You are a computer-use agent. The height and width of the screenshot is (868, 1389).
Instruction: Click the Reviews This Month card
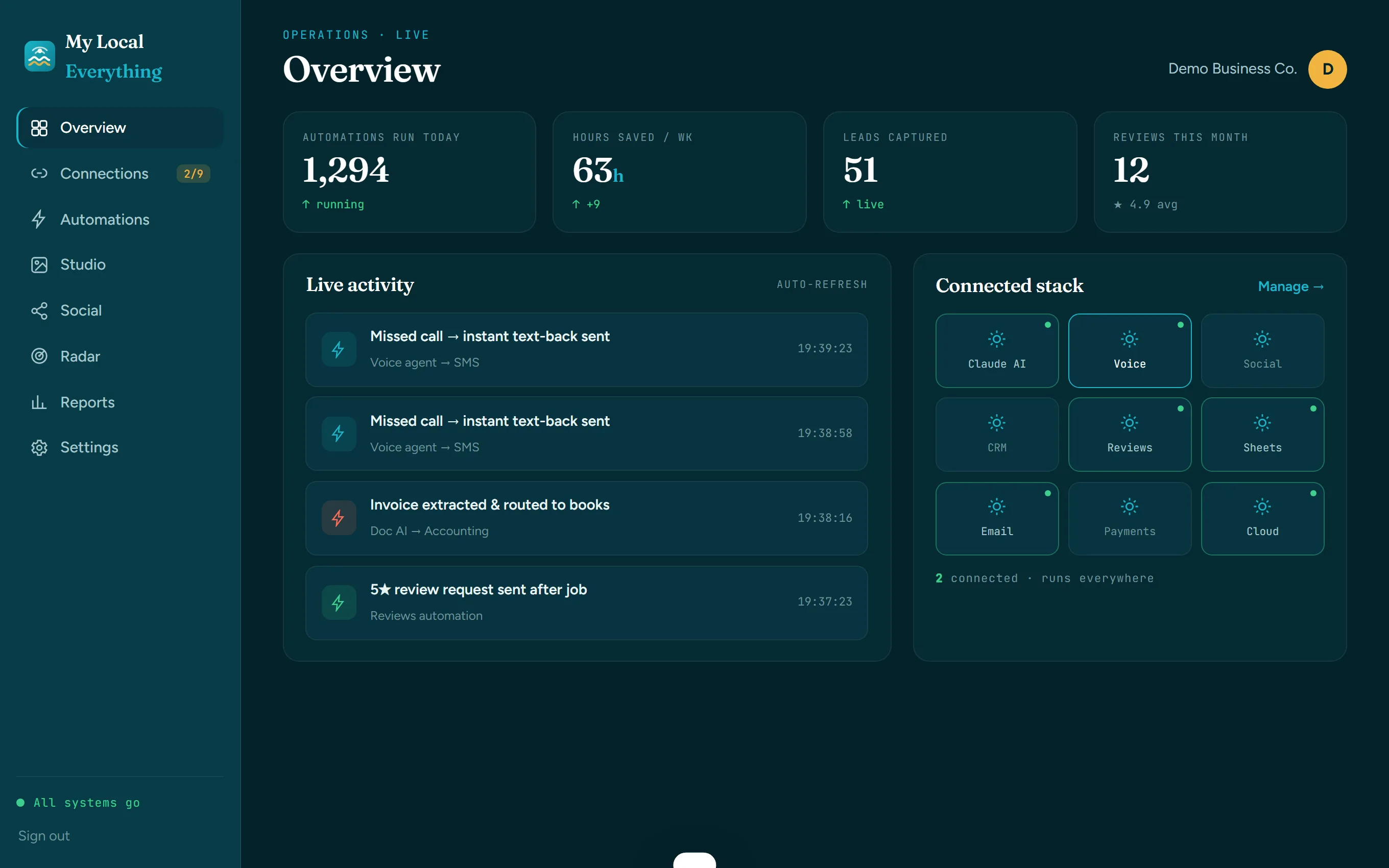[1220, 172]
